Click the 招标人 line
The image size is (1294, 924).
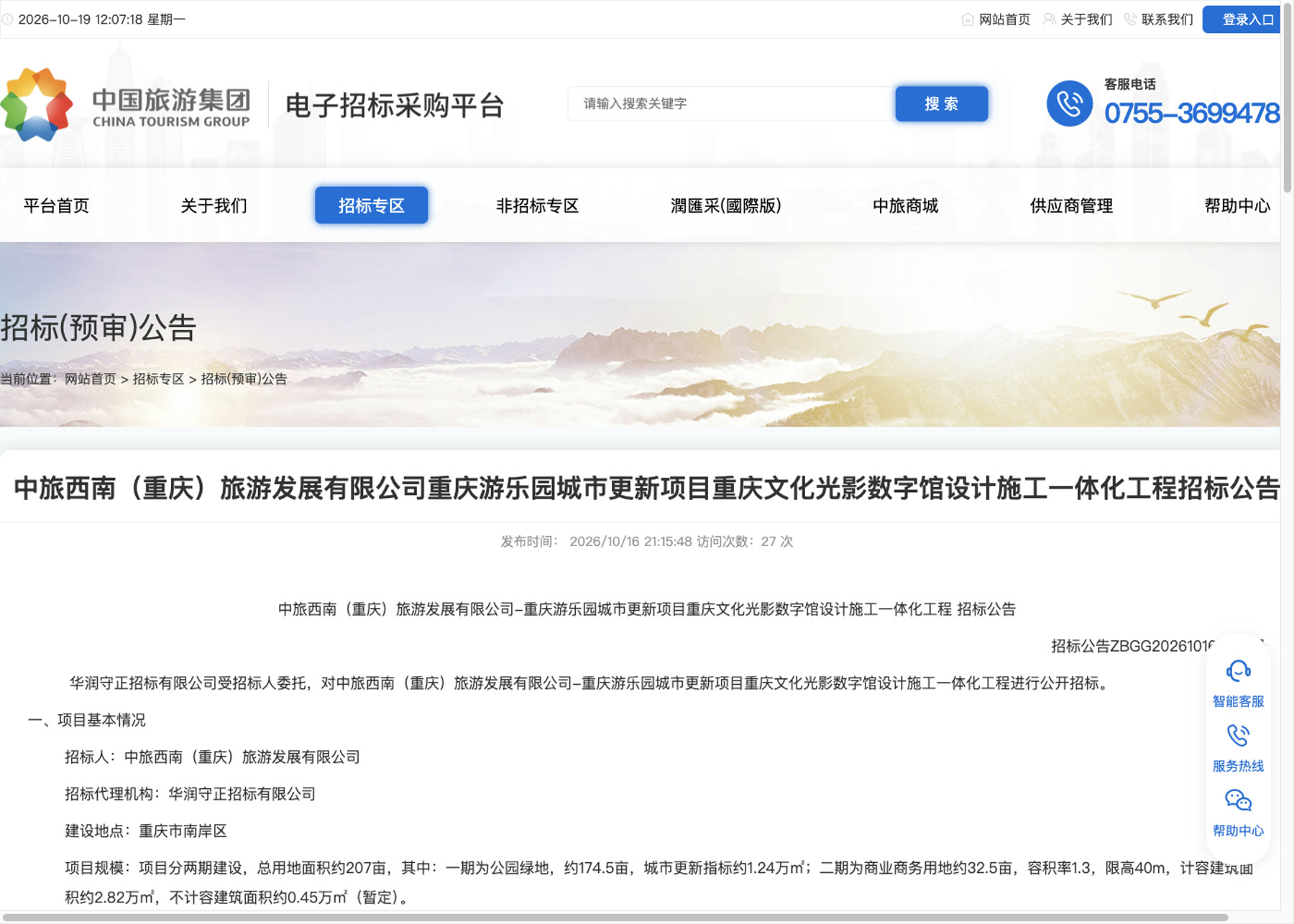click(x=212, y=757)
